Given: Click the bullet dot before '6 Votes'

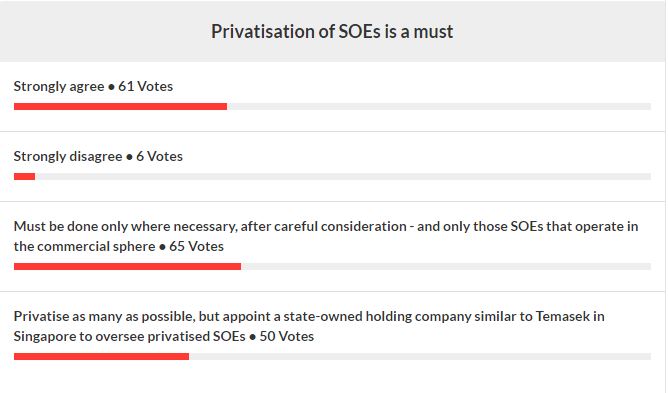Looking at the screenshot, I should (130, 157).
